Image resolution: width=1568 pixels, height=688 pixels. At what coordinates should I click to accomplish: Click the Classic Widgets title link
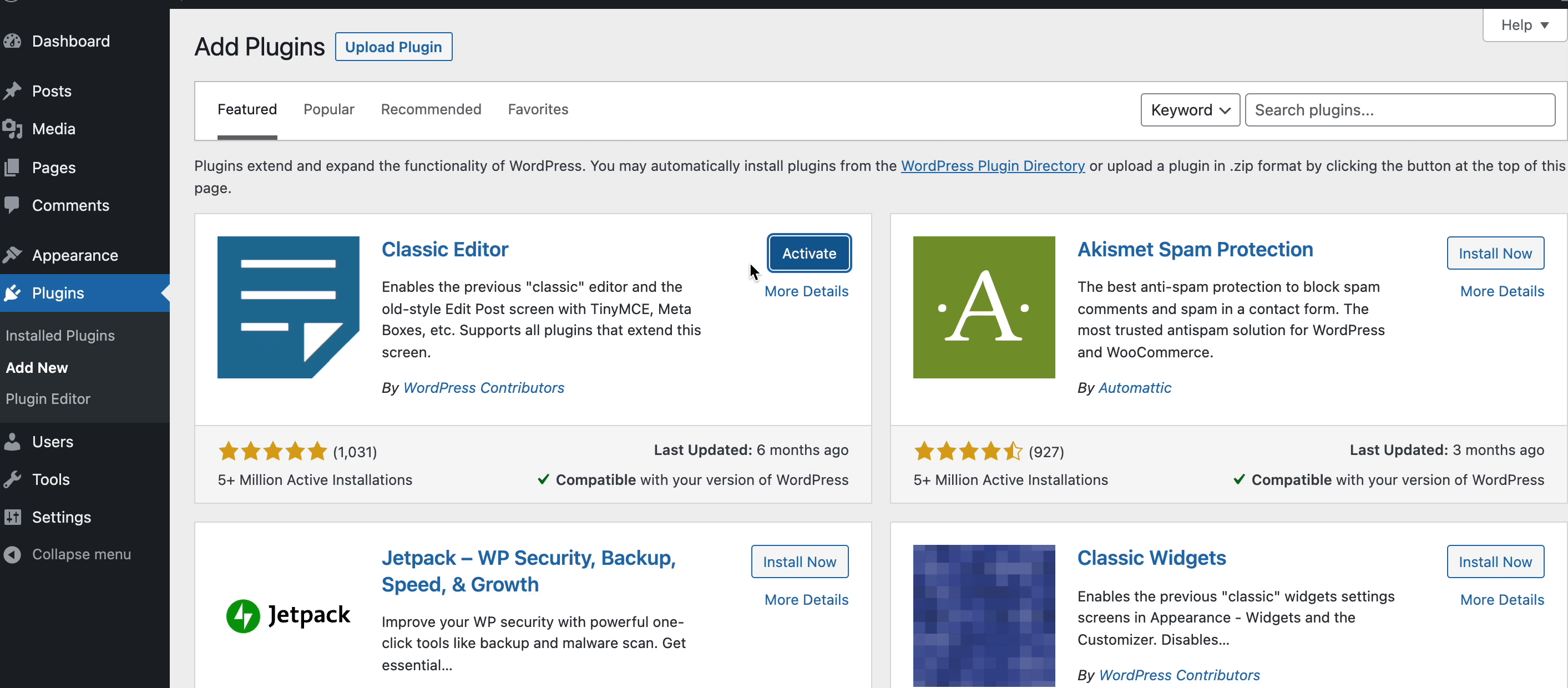[1151, 558]
